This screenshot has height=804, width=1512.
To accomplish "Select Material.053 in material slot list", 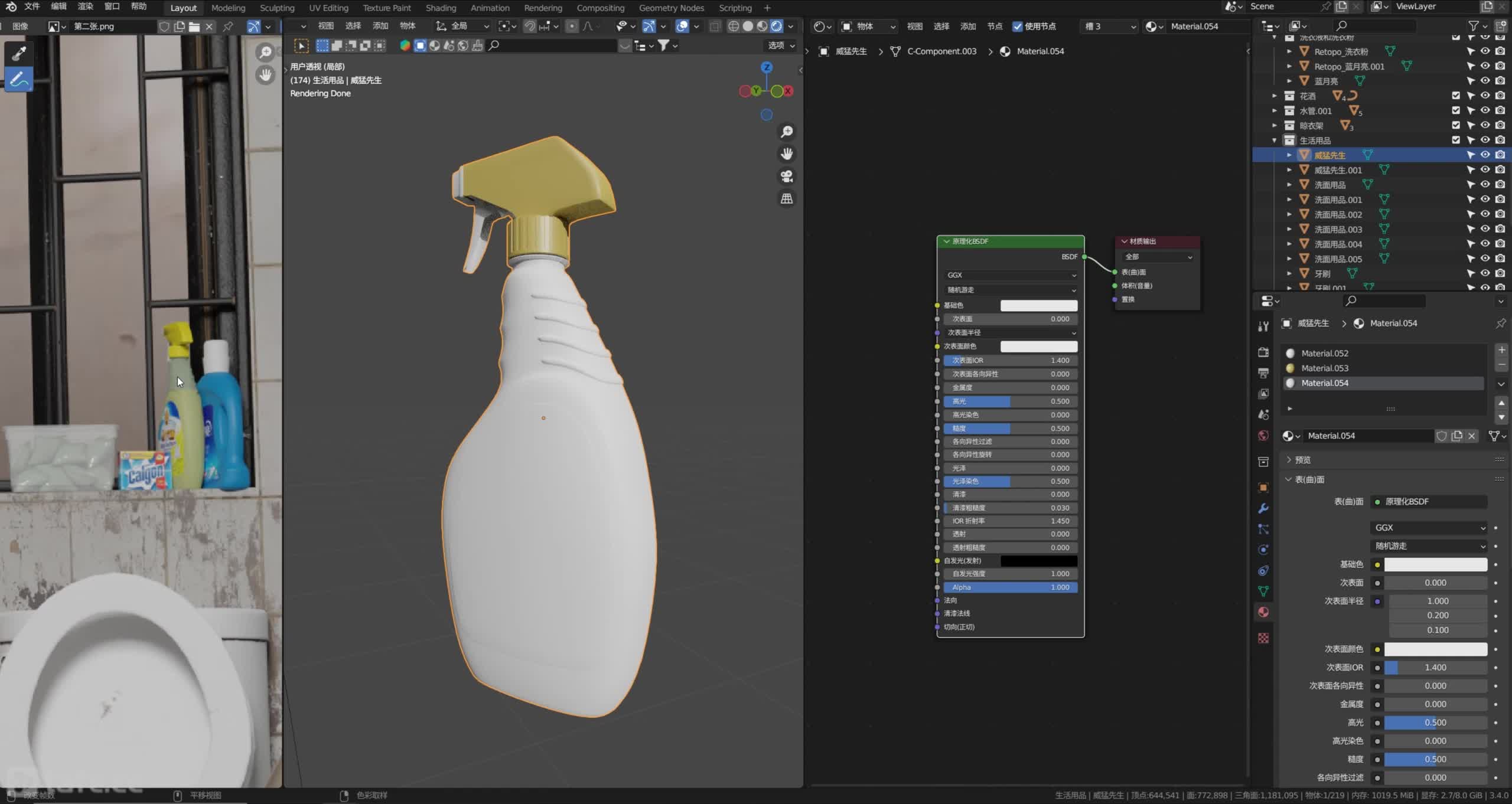I will [x=1382, y=368].
